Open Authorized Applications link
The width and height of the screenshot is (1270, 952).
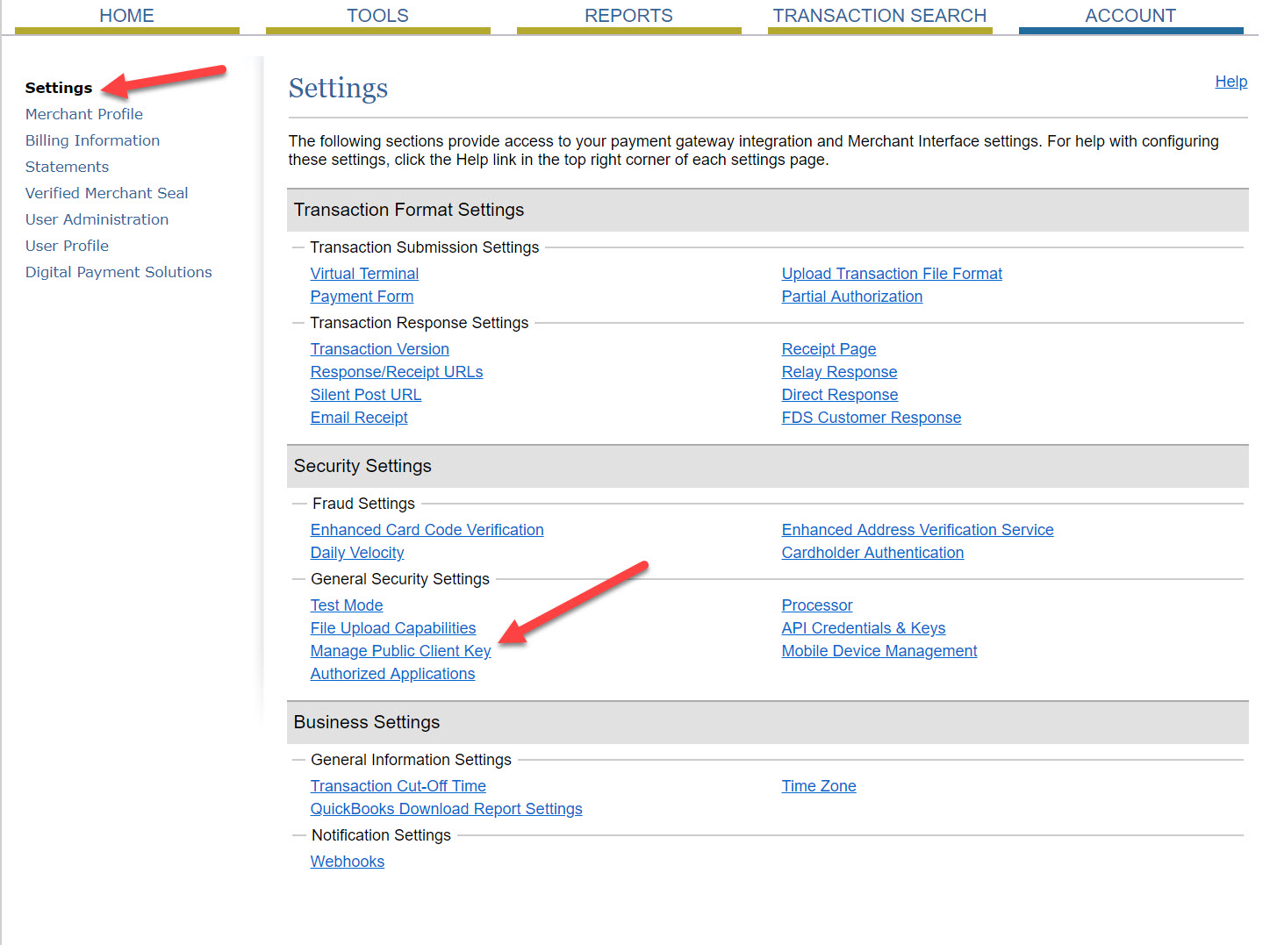click(x=392, y=674)
